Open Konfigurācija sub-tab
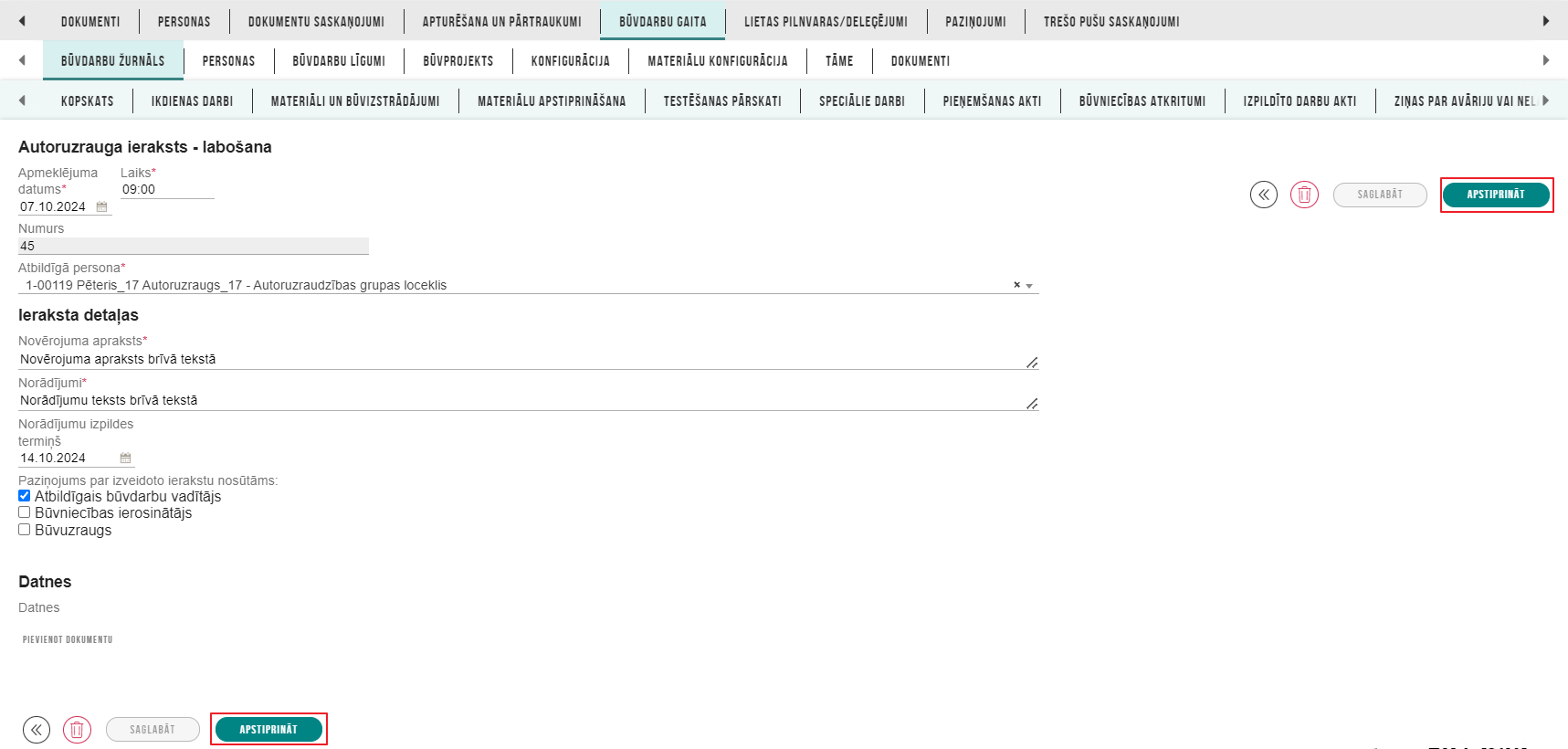The height and width of the screenshot is (749, 1568). tap(571, 60)
